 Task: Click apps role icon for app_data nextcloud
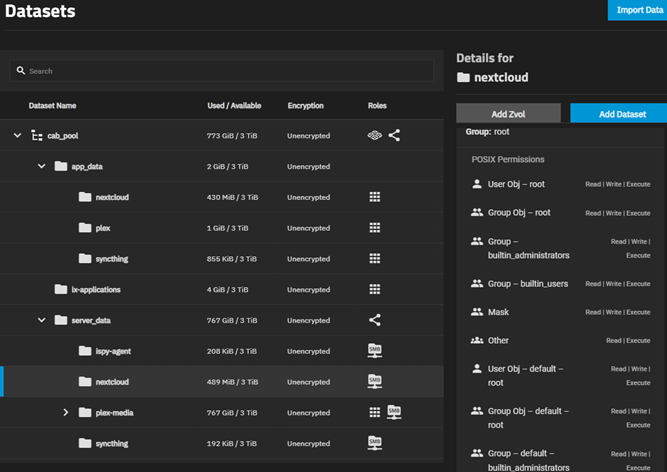click(x=375, y=197)
